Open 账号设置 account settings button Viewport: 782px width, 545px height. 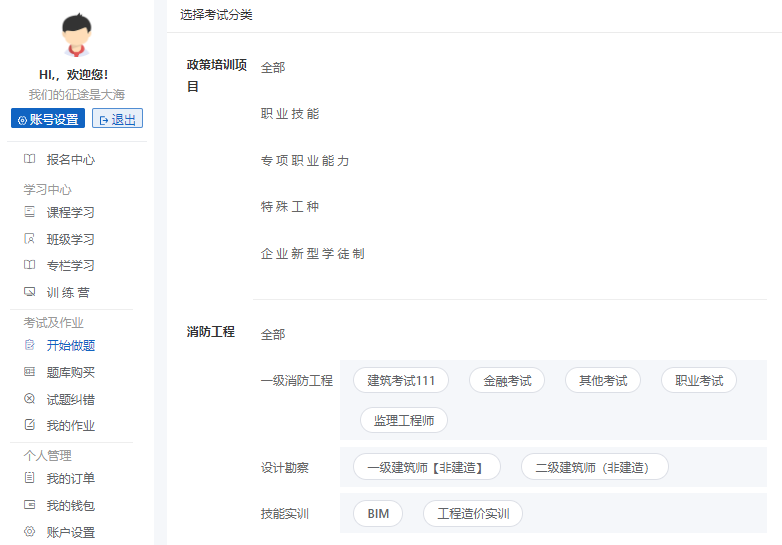[x=48, y=119]
